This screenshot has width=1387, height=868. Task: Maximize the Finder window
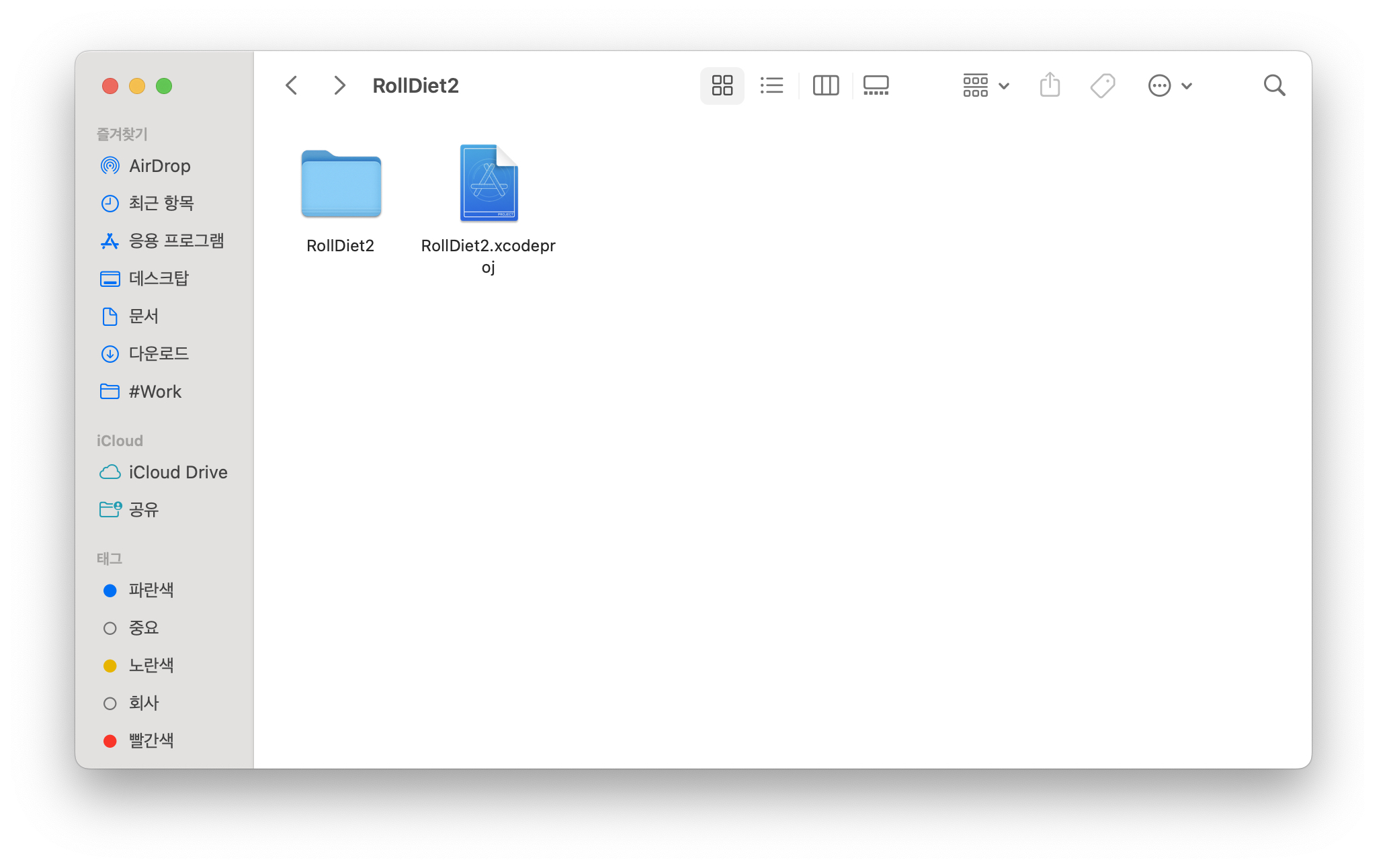pos(164,86)
